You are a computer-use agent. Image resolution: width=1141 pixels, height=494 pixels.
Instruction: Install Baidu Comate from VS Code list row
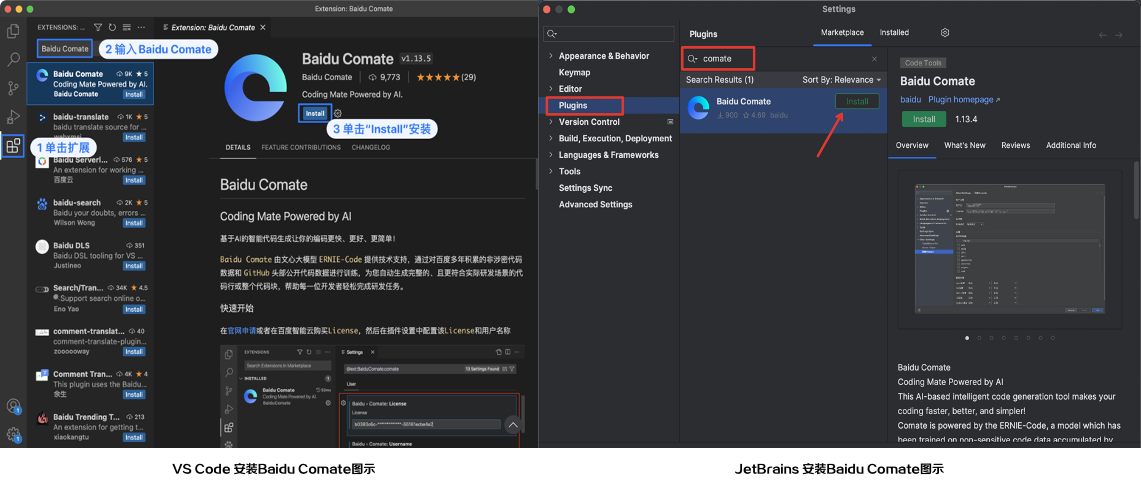133,95
